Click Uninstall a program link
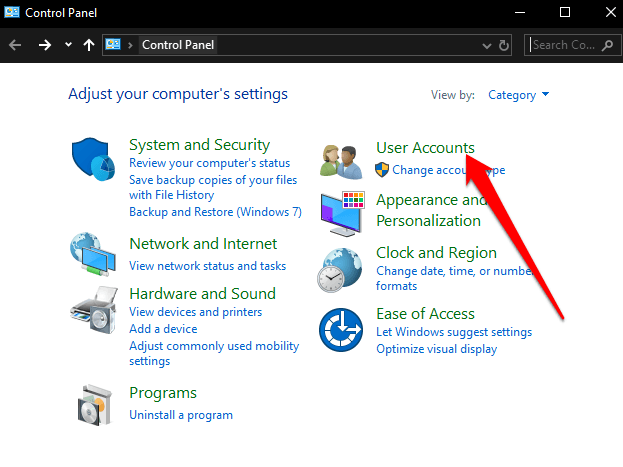Image resolution: width=623 pixels, height=467 pixels. pos(181,415)
